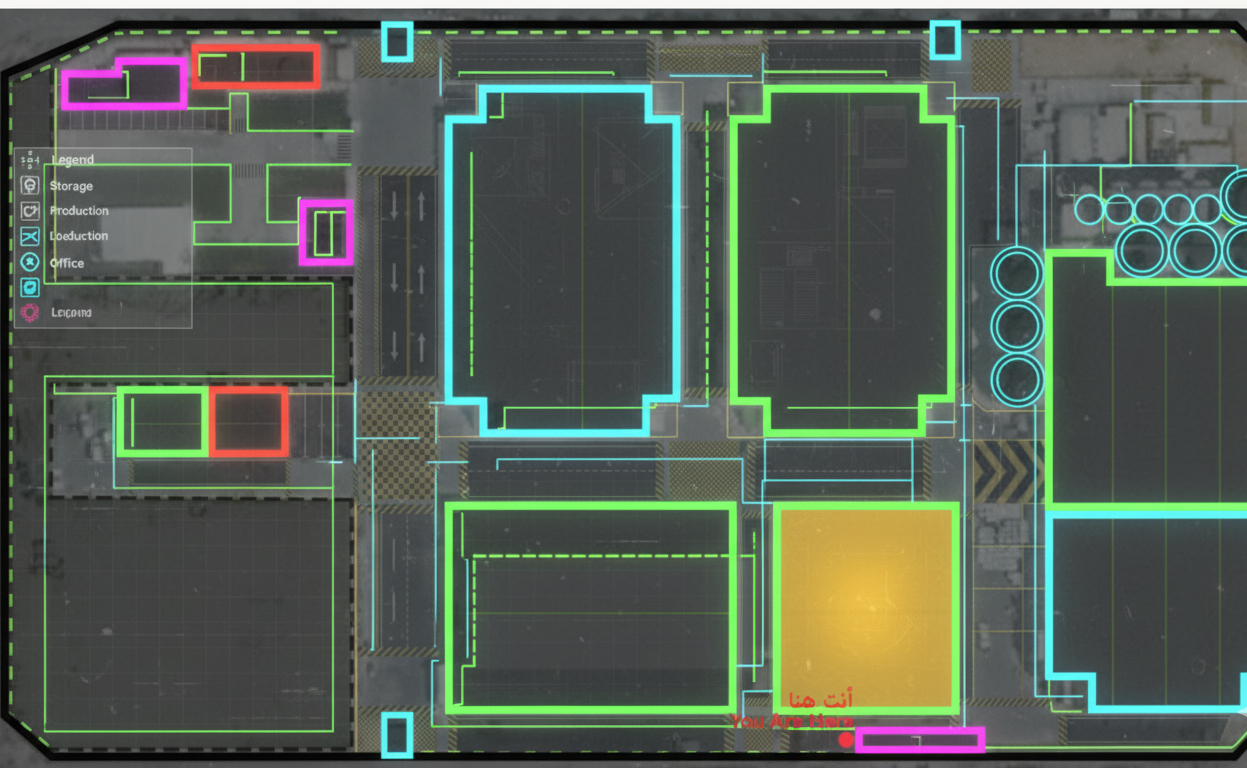Select the yellow chevron hazard zone
The width and height of the screenshot is (1247, 768).
[x=1008, y=472]
